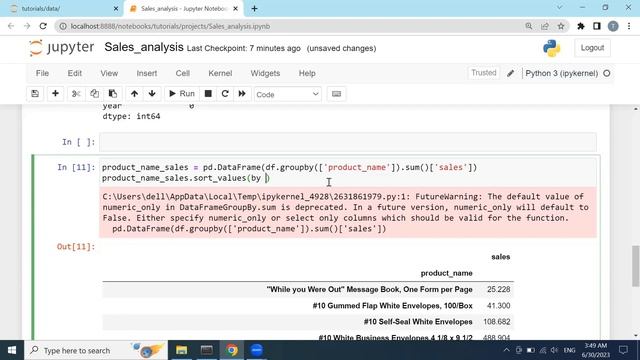Image resolution: width=640 pixels, height=360 pixels.
Task: Click the Trusted notebook indicator
Action: pyautogui.click(x=484, y=73)
